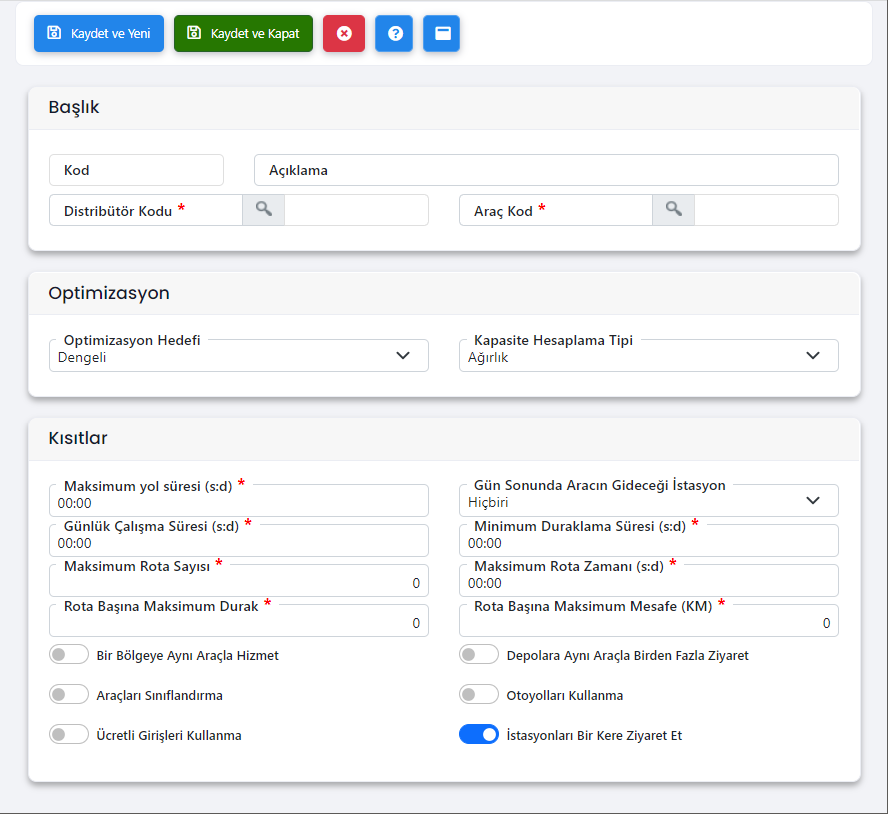This screenshot has height=814, width=888.
Task: Open the Optimizasyon Hedefi dropdown
Action: (238, 356)
